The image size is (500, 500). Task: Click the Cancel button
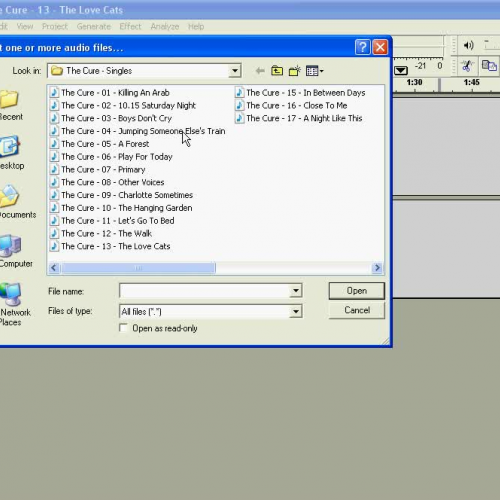pos(357,310)
